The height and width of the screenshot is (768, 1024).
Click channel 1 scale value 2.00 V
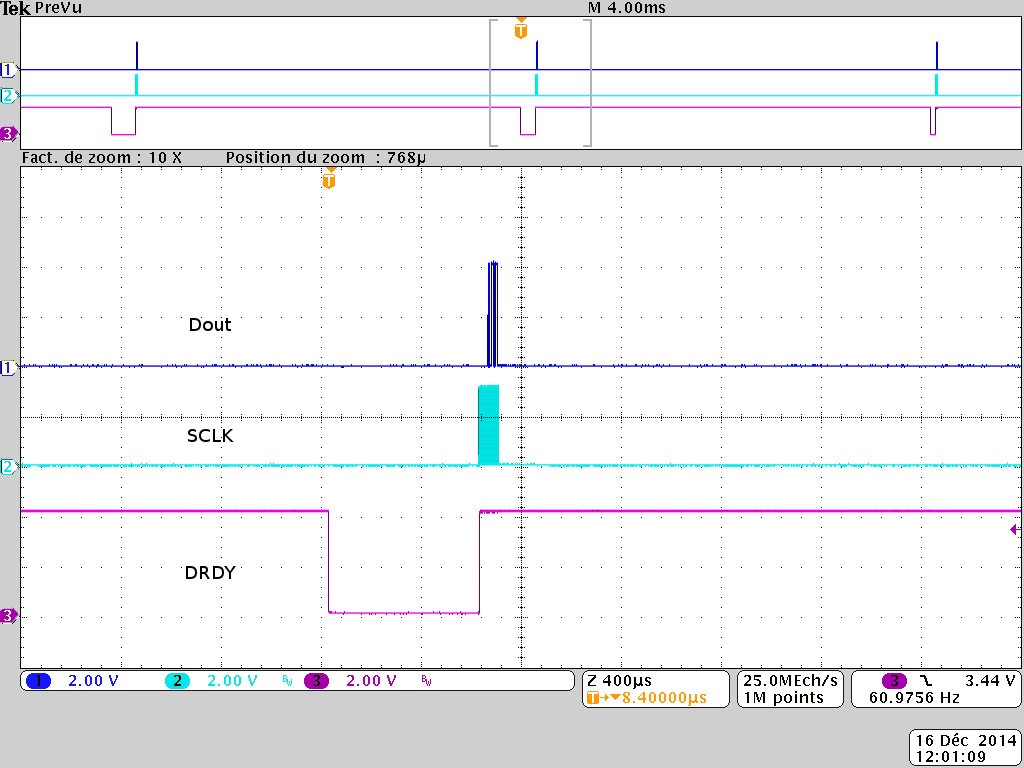(x=93, y=681)
